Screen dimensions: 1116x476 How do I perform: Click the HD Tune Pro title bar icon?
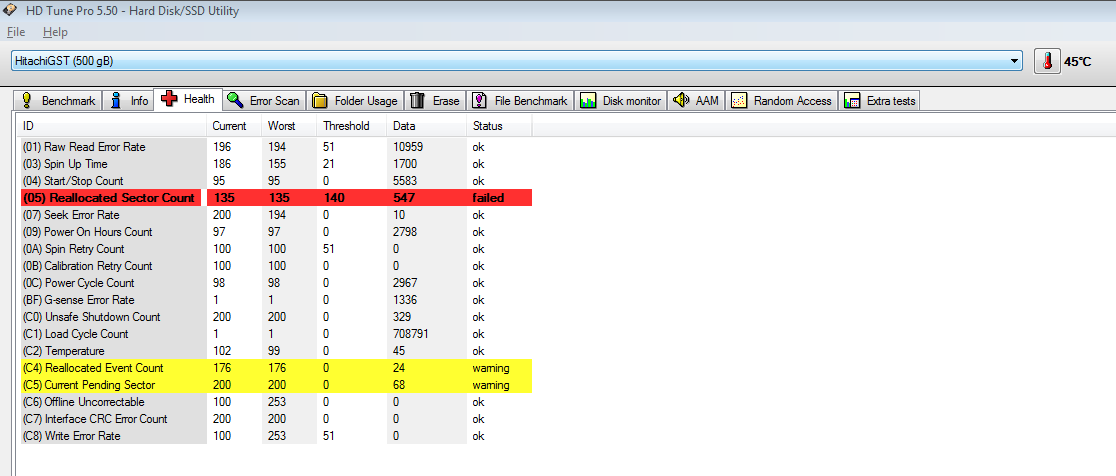(9, 10)
